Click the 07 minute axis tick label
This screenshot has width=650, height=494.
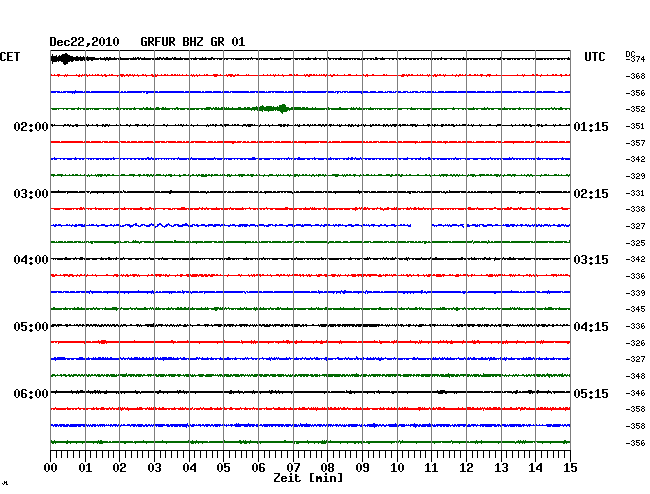click(293, 468)
